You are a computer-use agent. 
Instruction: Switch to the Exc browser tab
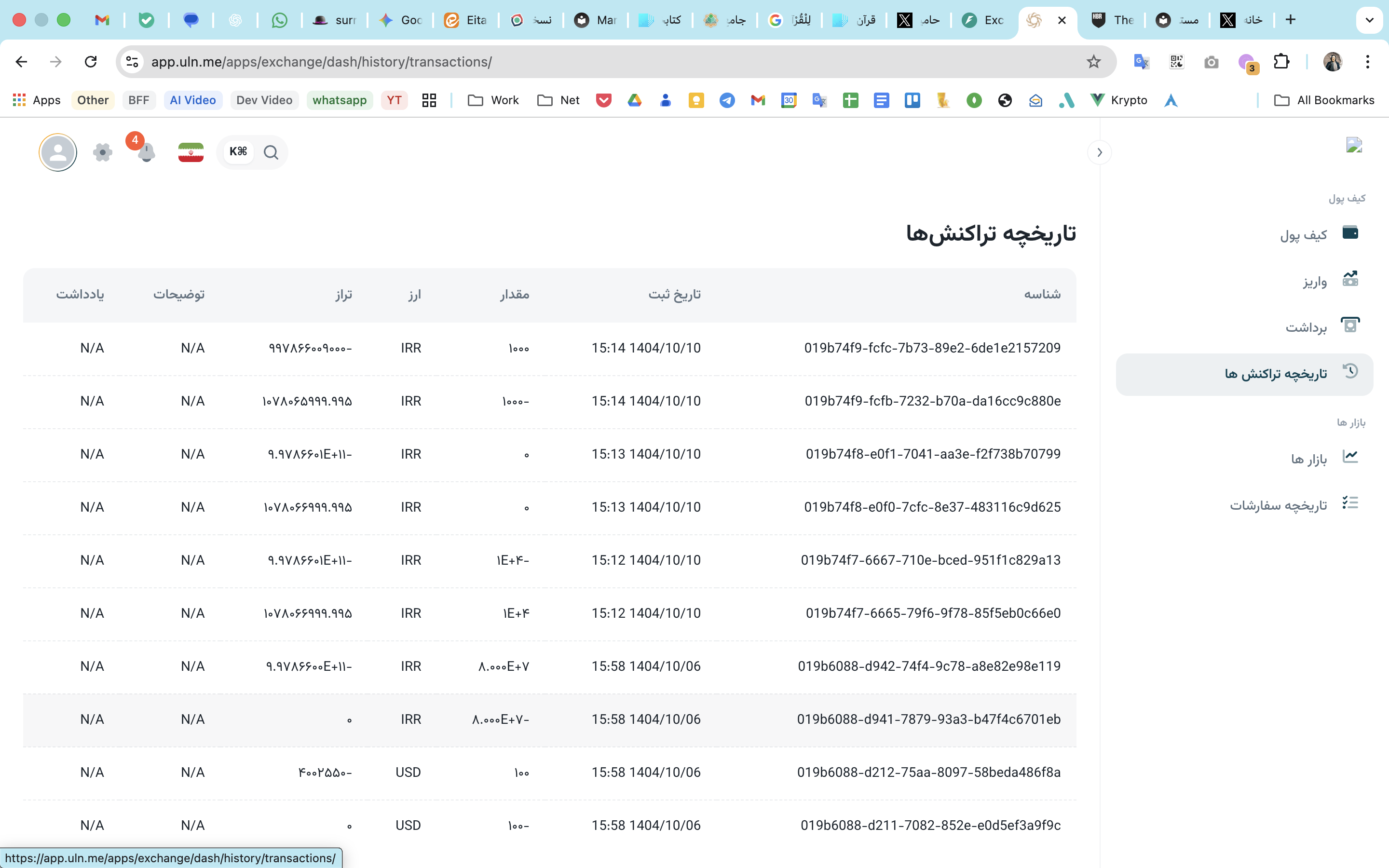coord(982,20)
